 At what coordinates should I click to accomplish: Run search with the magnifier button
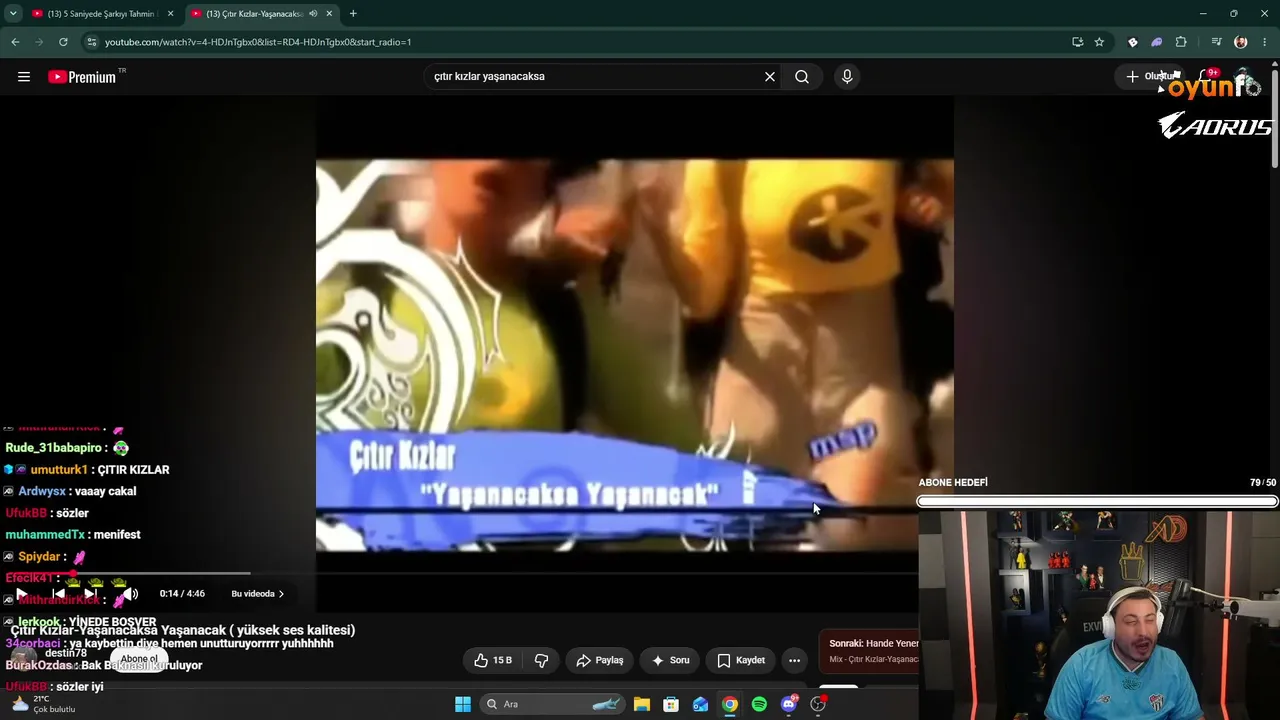[x=802, y=76]
